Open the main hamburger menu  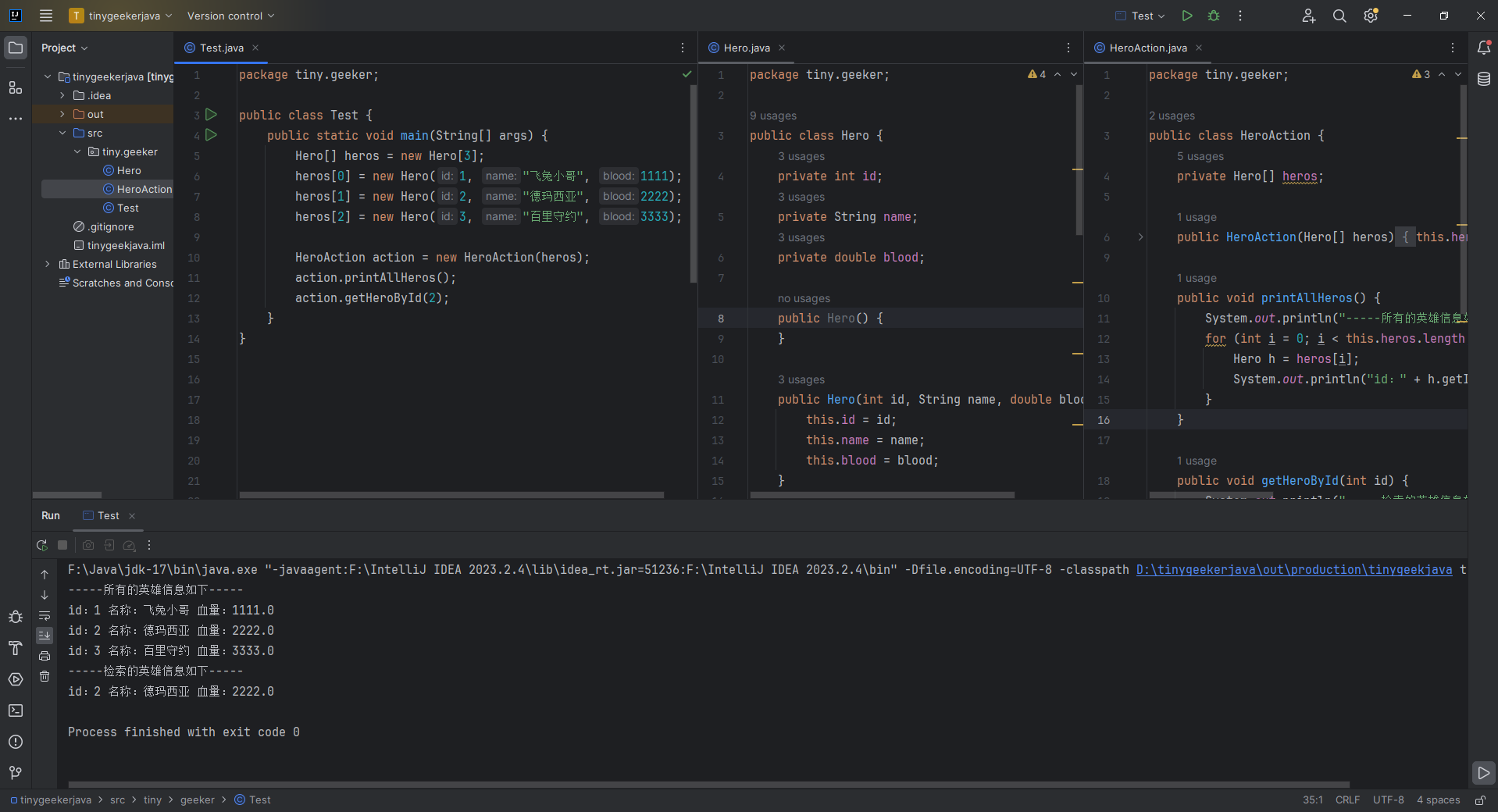click(46, 16)
